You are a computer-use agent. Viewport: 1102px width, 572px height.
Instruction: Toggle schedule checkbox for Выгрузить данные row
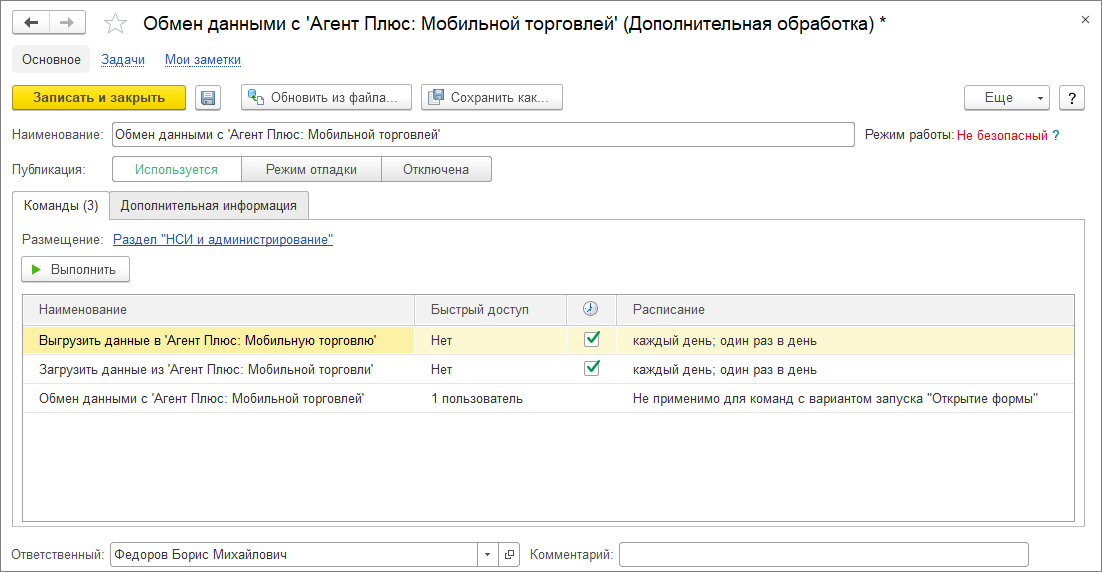point(592,339)
